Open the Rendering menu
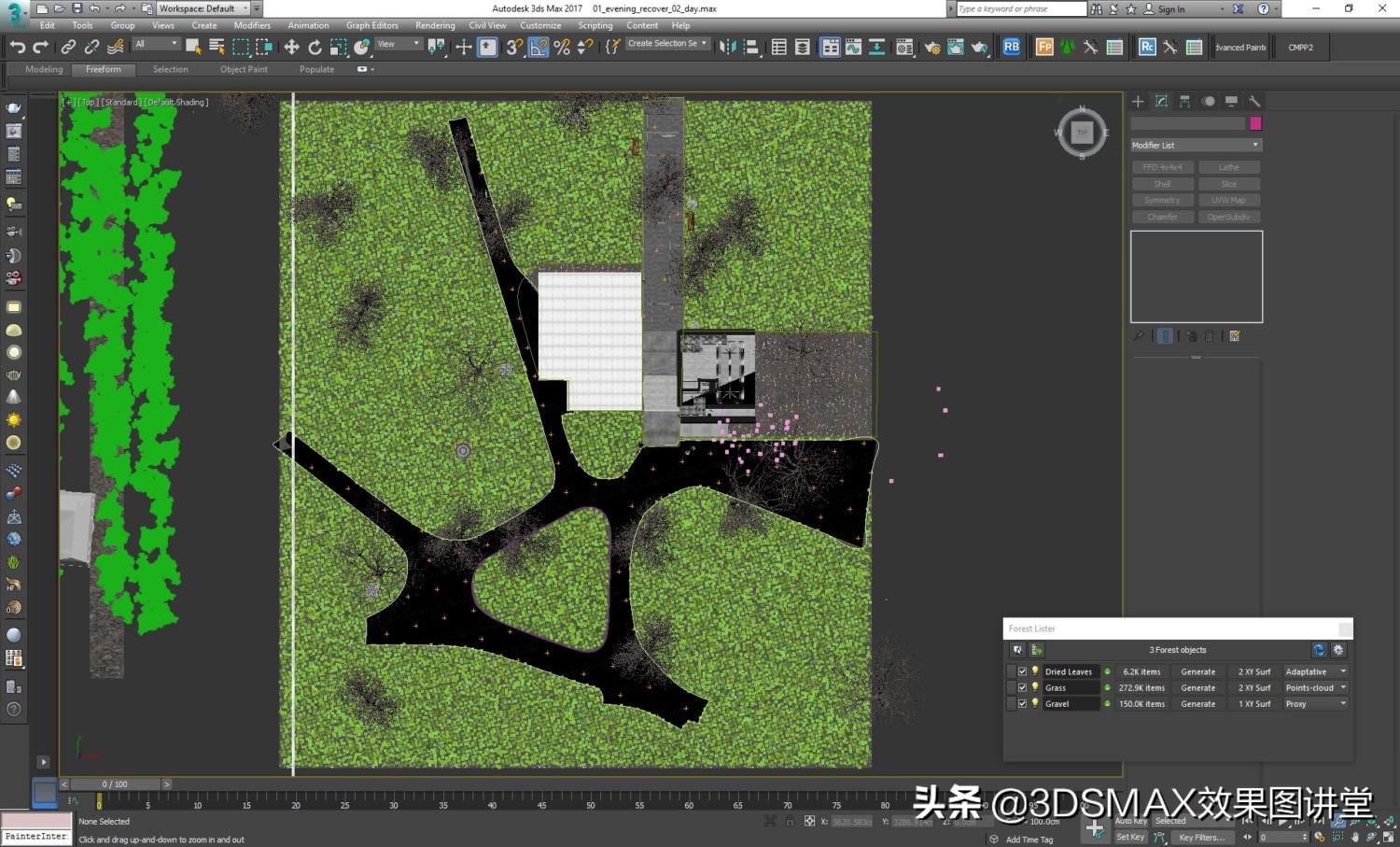The height and width of the screenshot is (847, 1400). click(435, 25)
